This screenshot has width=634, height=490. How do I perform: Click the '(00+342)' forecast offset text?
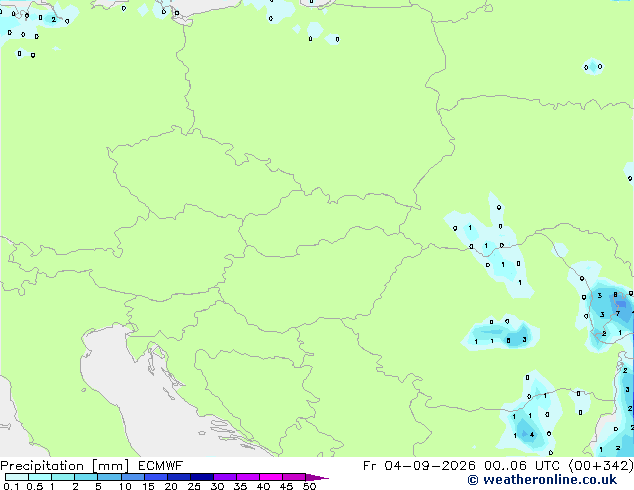(x=601, y=466)
